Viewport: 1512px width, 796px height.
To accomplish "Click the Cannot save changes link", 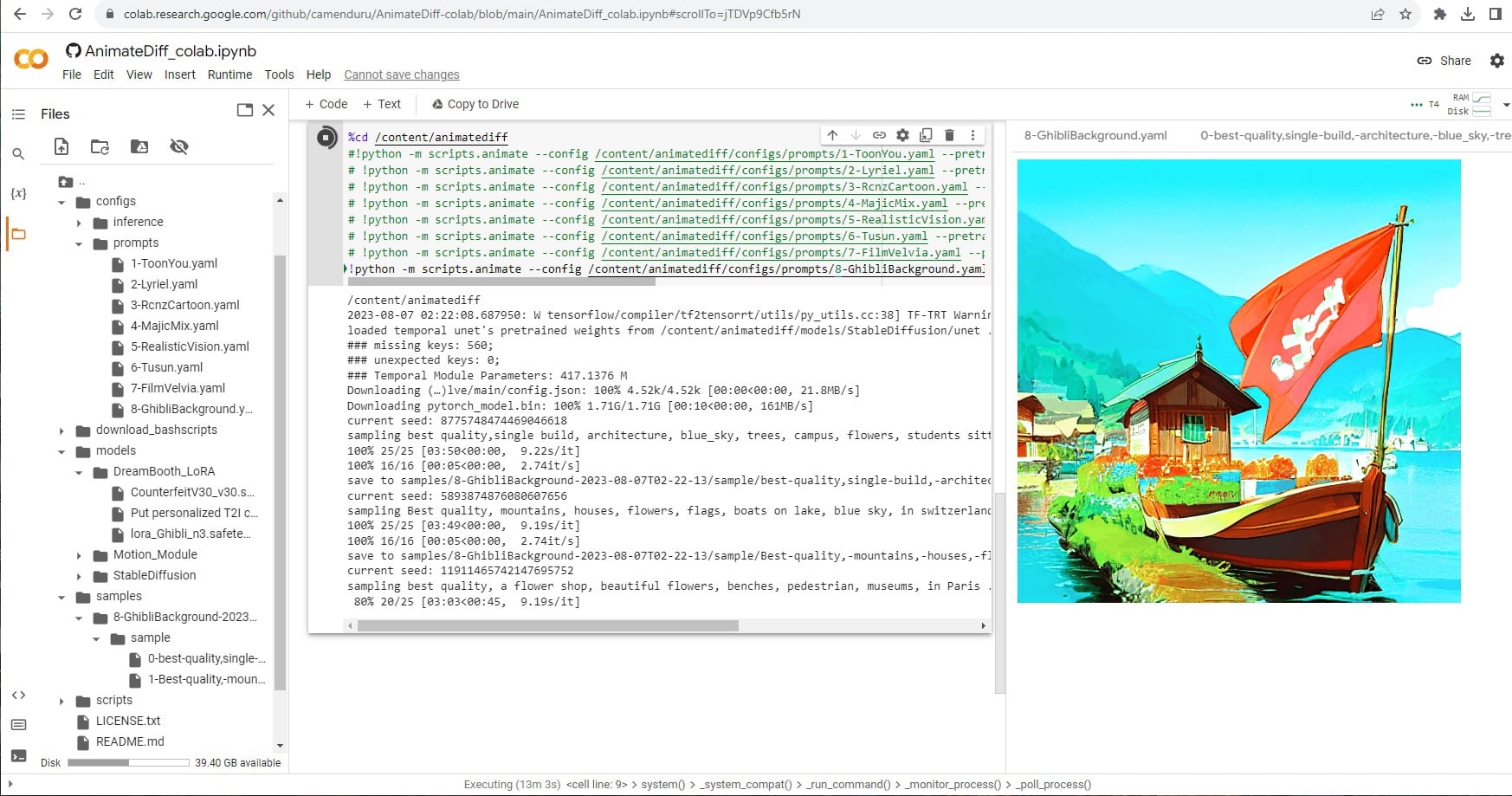I will pyautogui.click(x=402, y=74).
